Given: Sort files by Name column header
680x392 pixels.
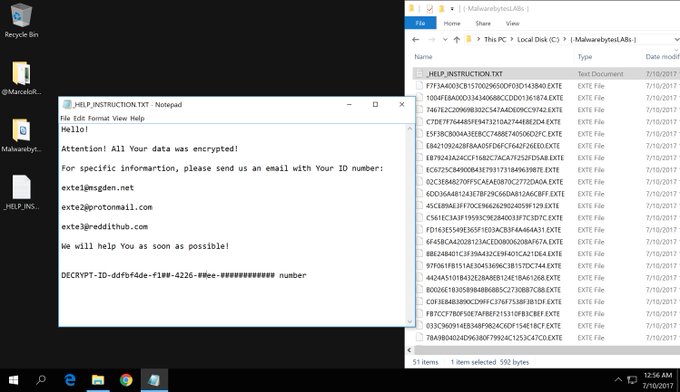Looking at the screenshot, I should point(423,56).
